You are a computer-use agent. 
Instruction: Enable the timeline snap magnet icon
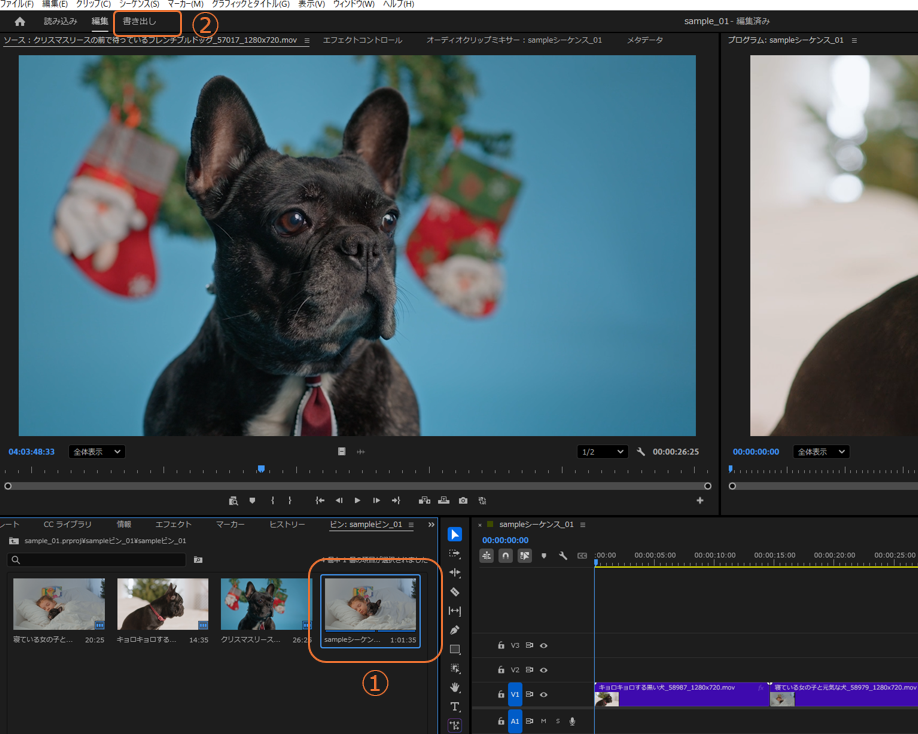[x=505, y=556]
